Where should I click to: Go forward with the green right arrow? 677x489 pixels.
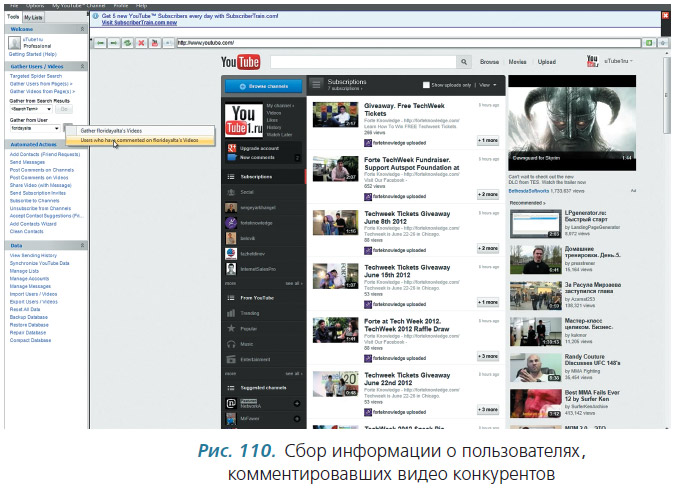click(114, 43)
